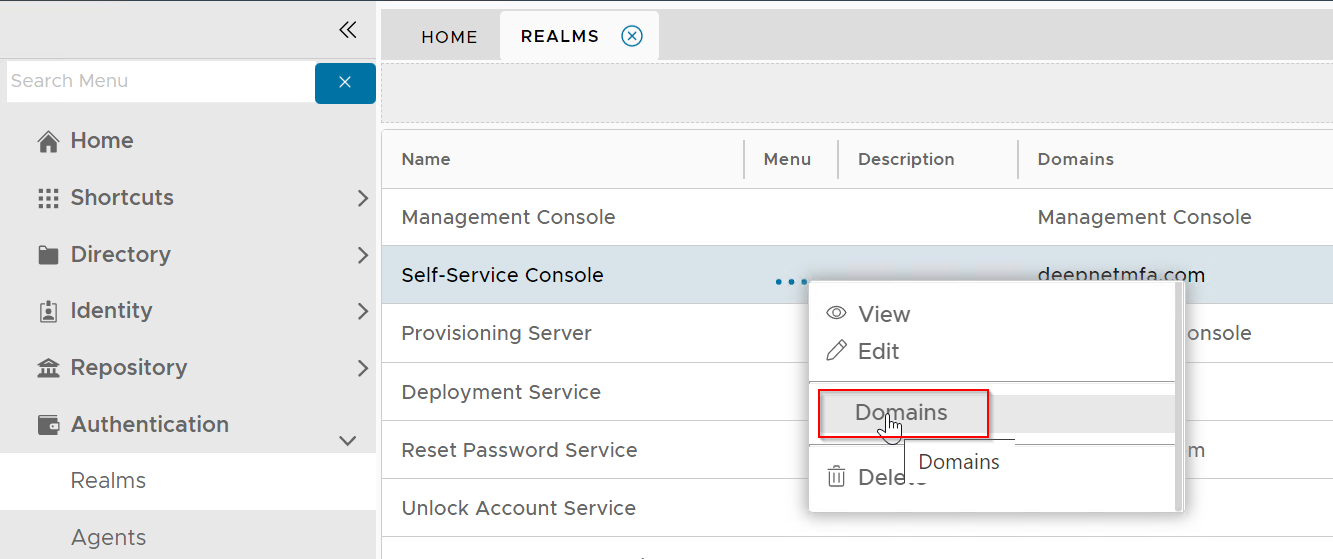1333x559 pixels.
Task: Click the Shortcuts grid icon
Action: coord(48,198)
